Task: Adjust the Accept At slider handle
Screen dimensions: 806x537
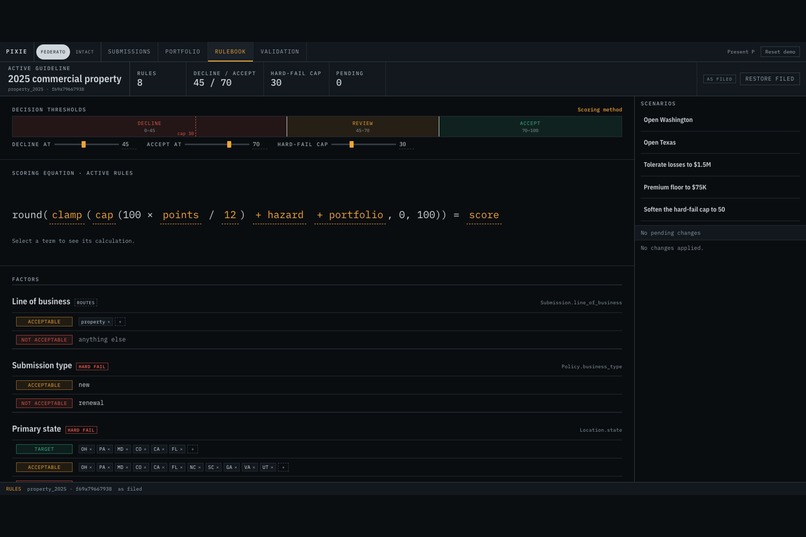Action: coord(229,145)
